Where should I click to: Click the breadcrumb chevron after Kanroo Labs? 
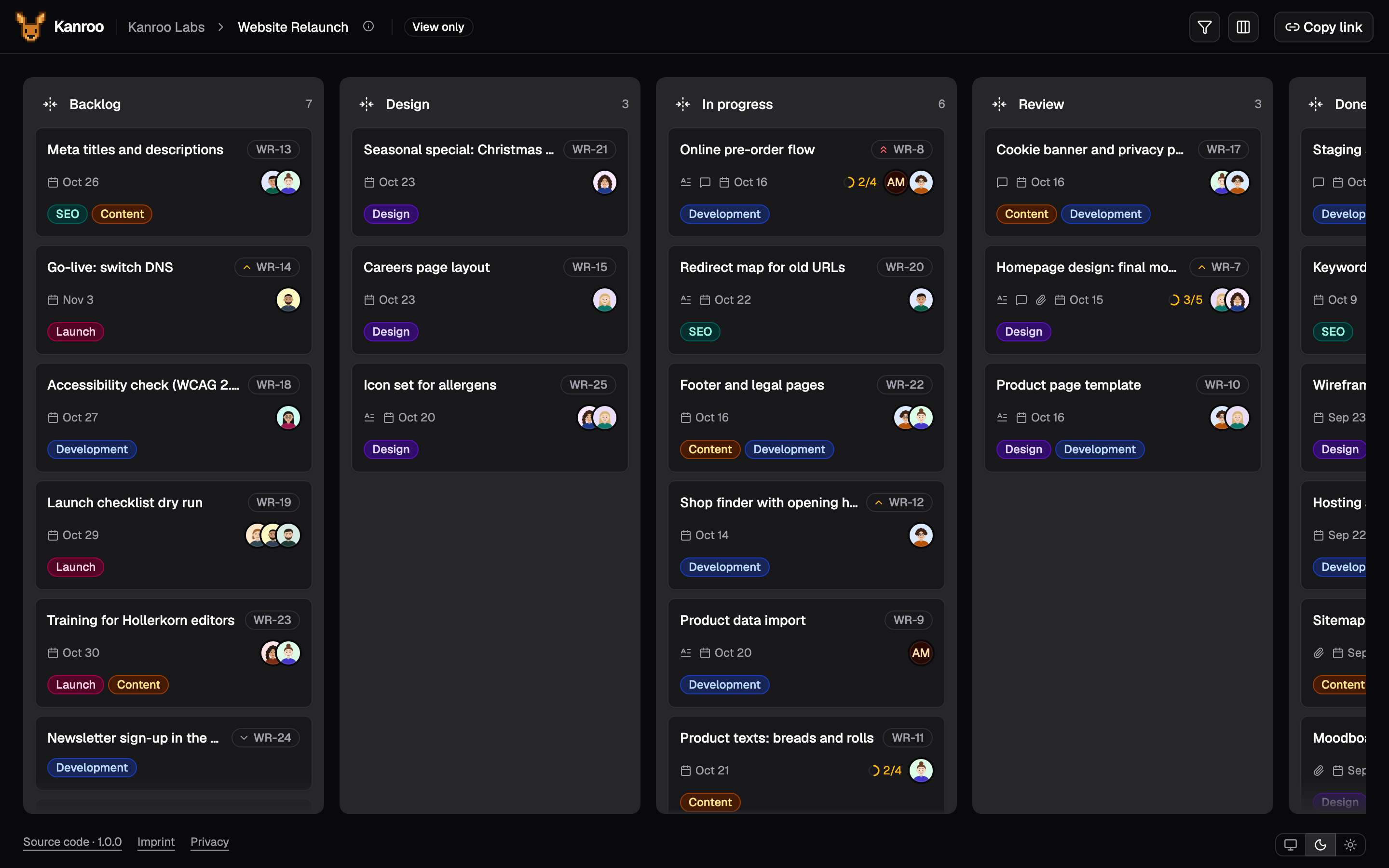221,27
